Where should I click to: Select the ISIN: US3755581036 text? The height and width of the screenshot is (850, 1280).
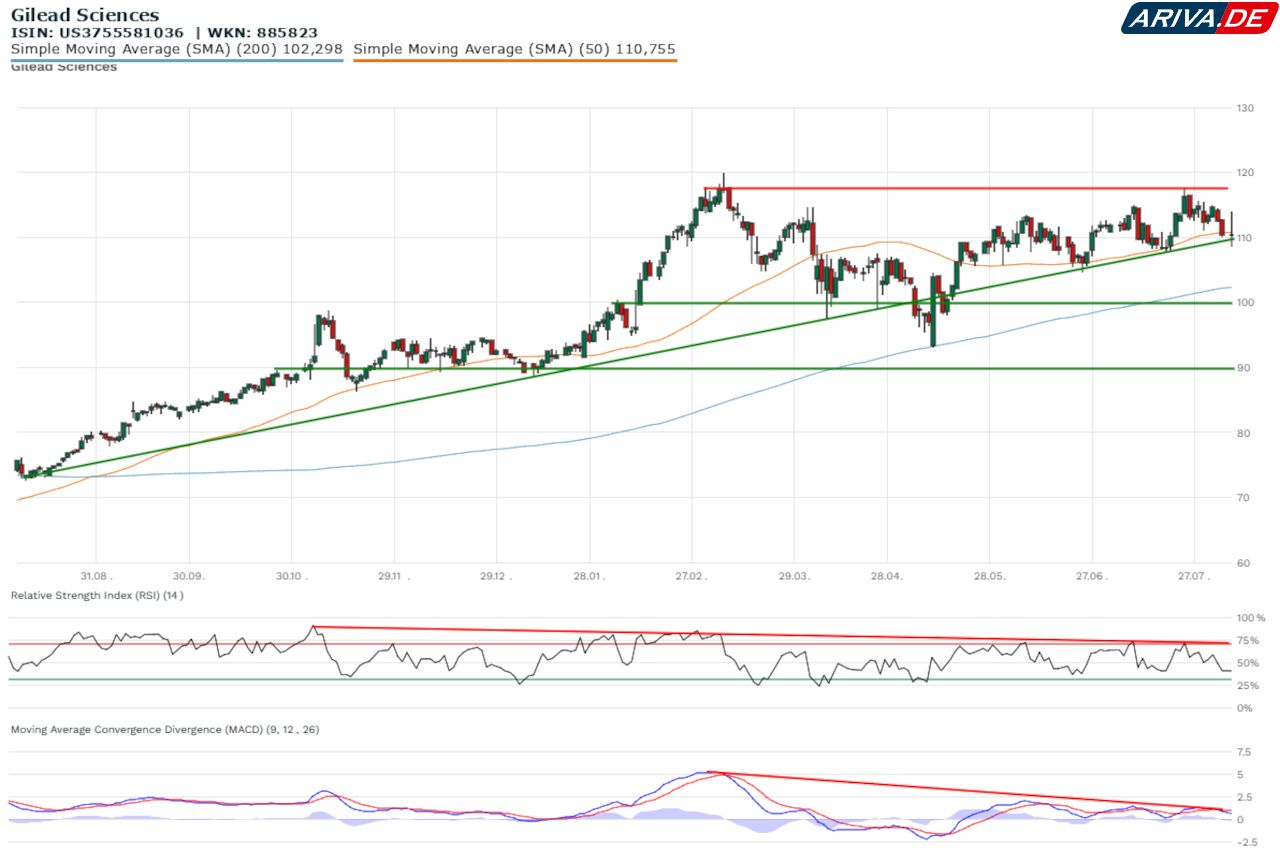click(97, 32)
